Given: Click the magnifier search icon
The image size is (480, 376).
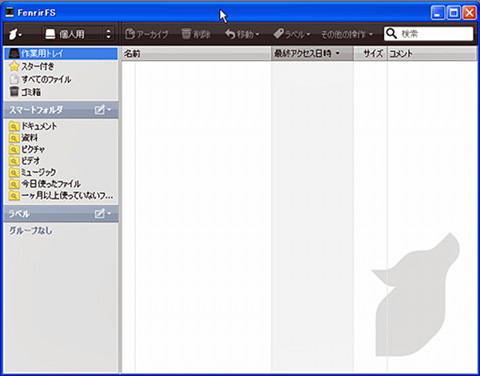Looking at the screenshot, I should point(391,34).
